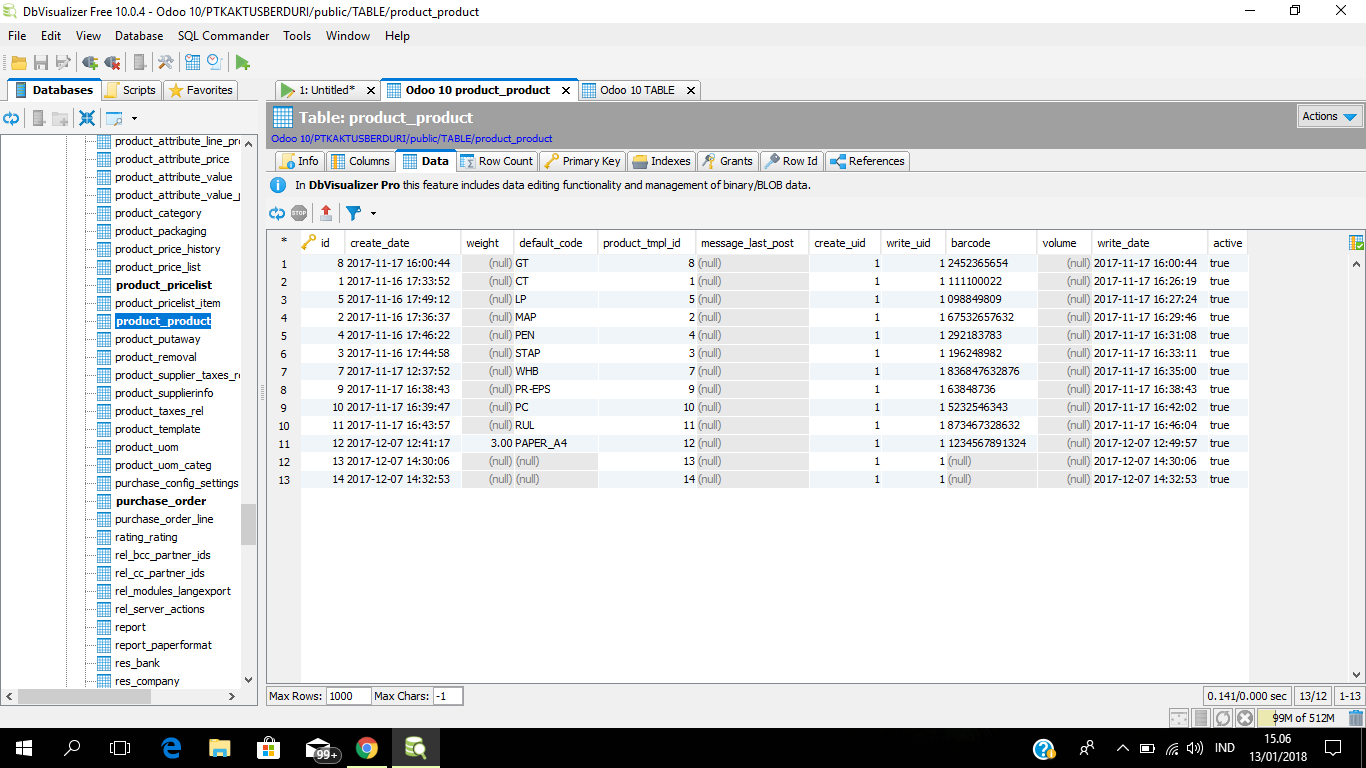
Task: Select the barcode cell 1234567891324
Action: (991, 443)
